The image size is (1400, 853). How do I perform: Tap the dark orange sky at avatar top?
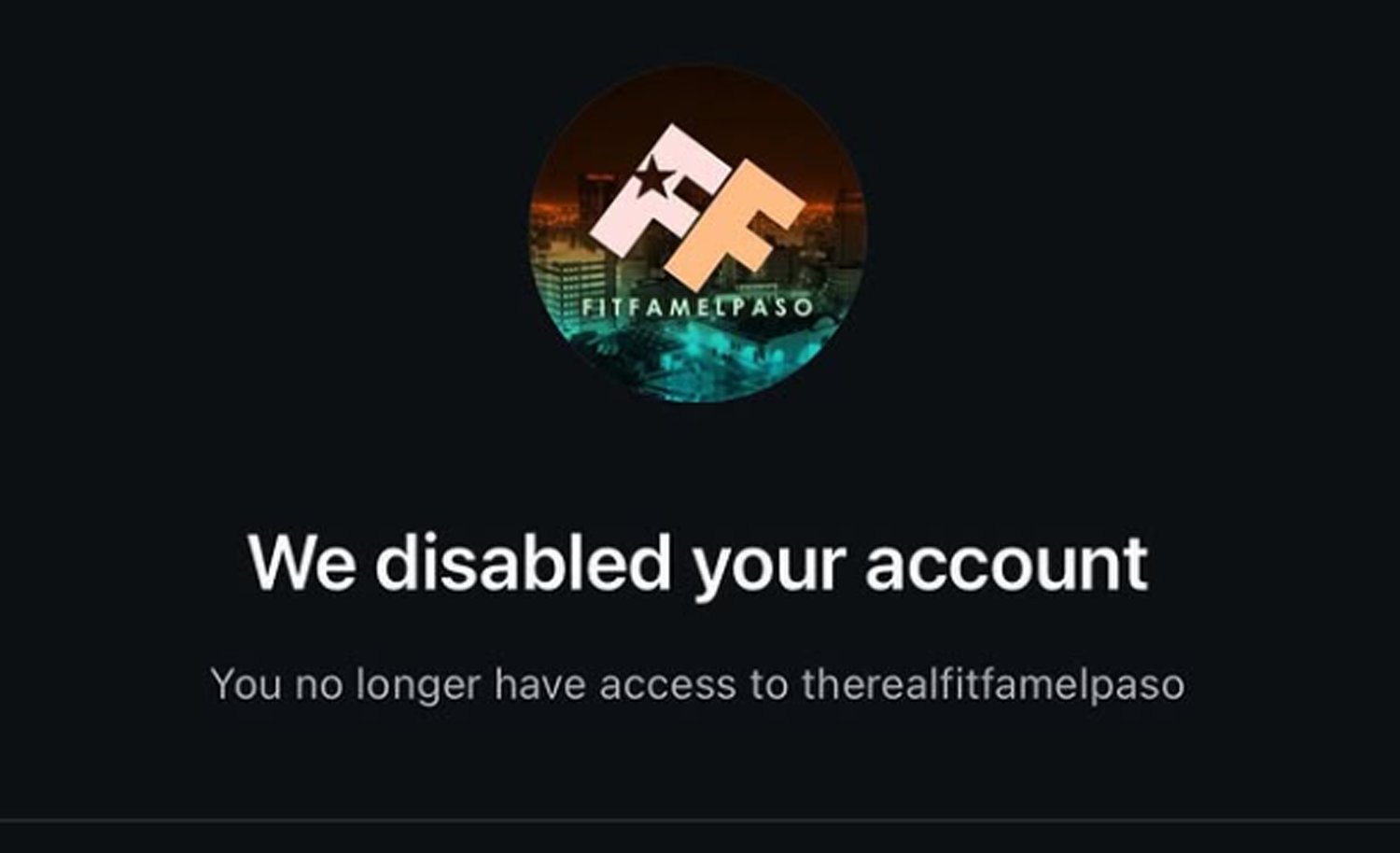[x=698, y=103]
